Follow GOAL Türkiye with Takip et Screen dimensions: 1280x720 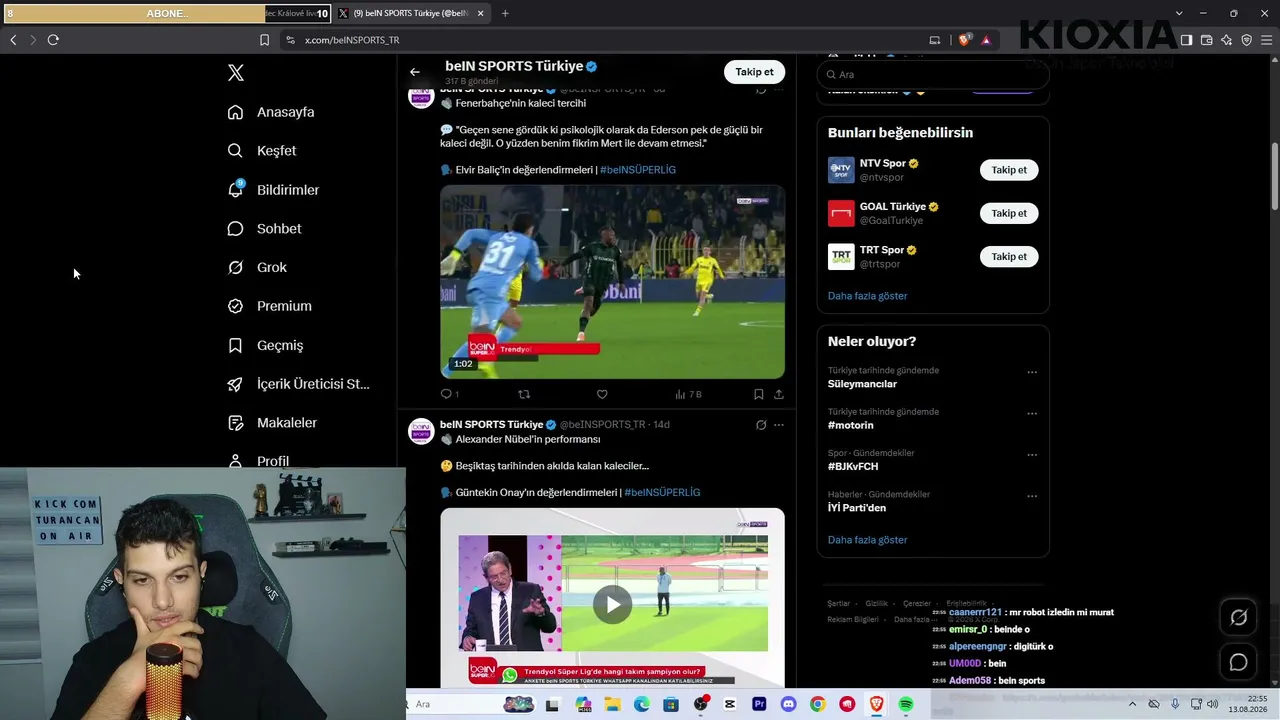(1009, 213)
